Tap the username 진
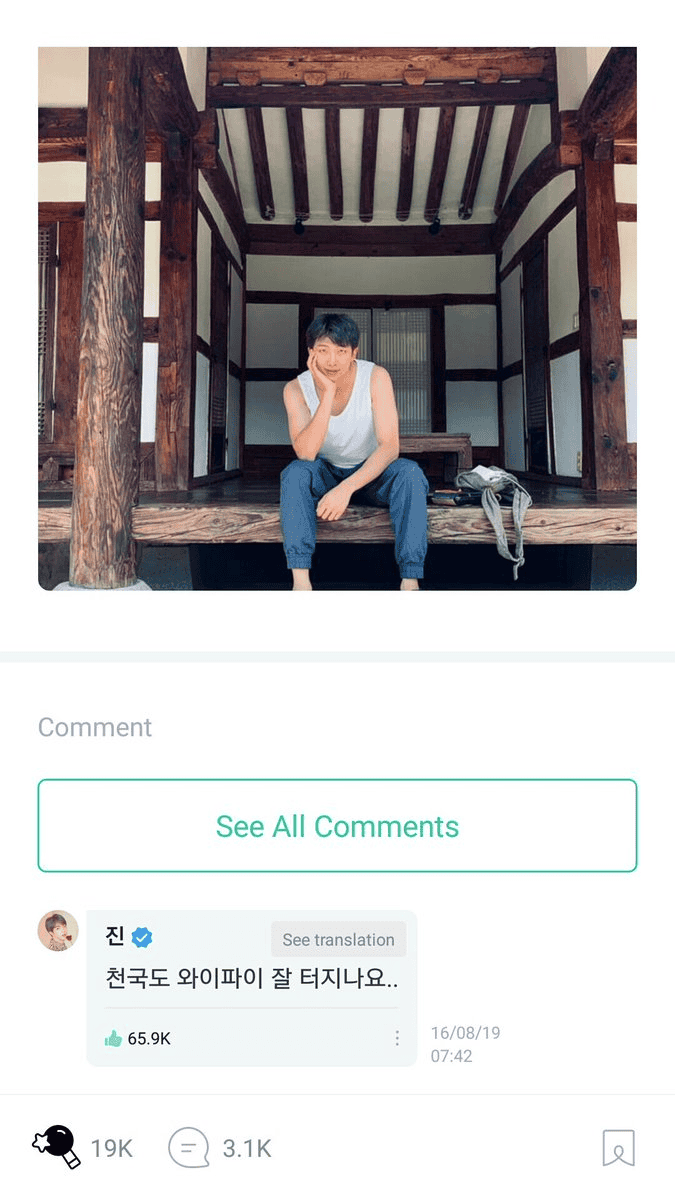Image resolution: width=675 pixels, height=1200 pixels. click(115, 937)
